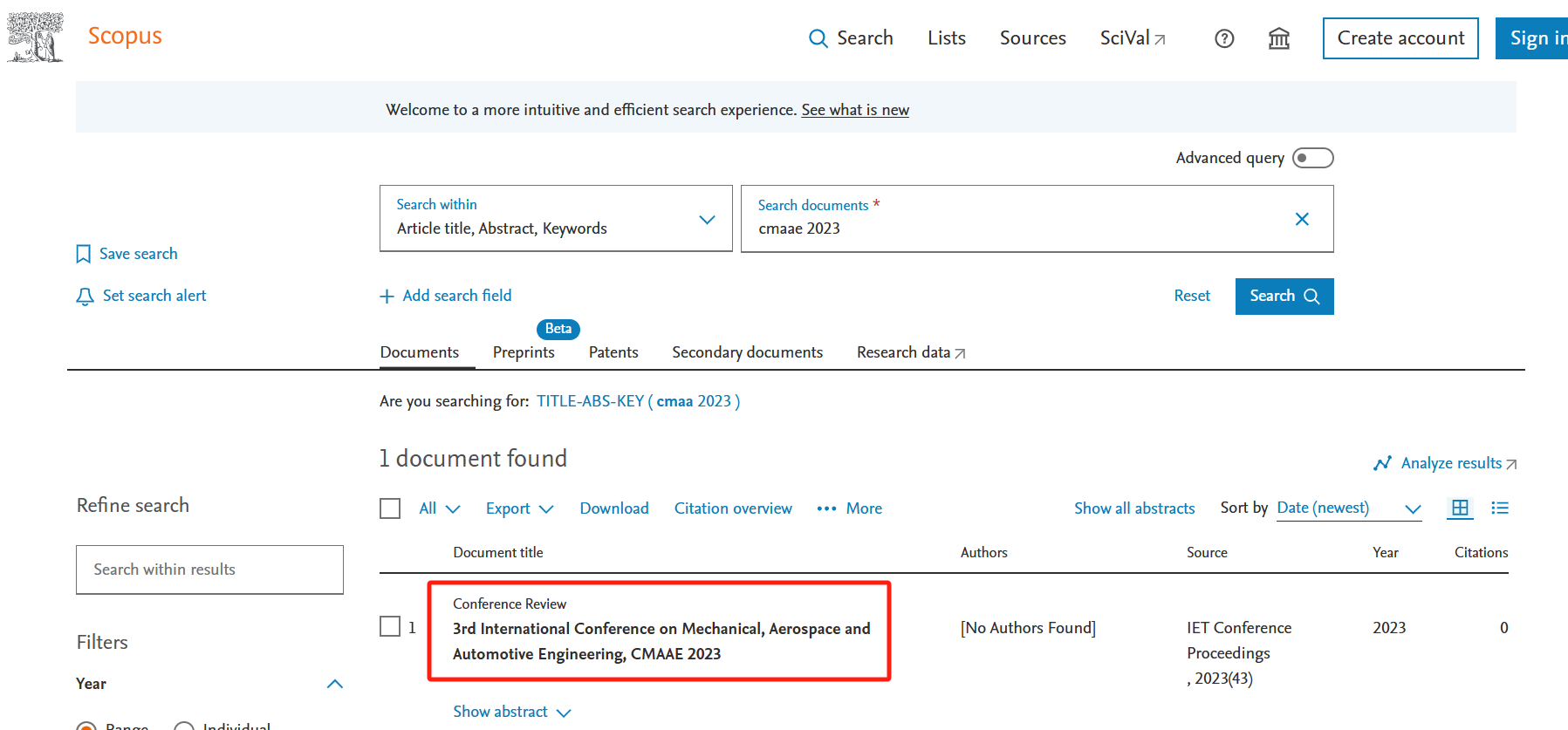Click the Set search alert bell icon
The height and width of the screenshot is (730, 1568).
pyautogui.click(x=85, y=297)
